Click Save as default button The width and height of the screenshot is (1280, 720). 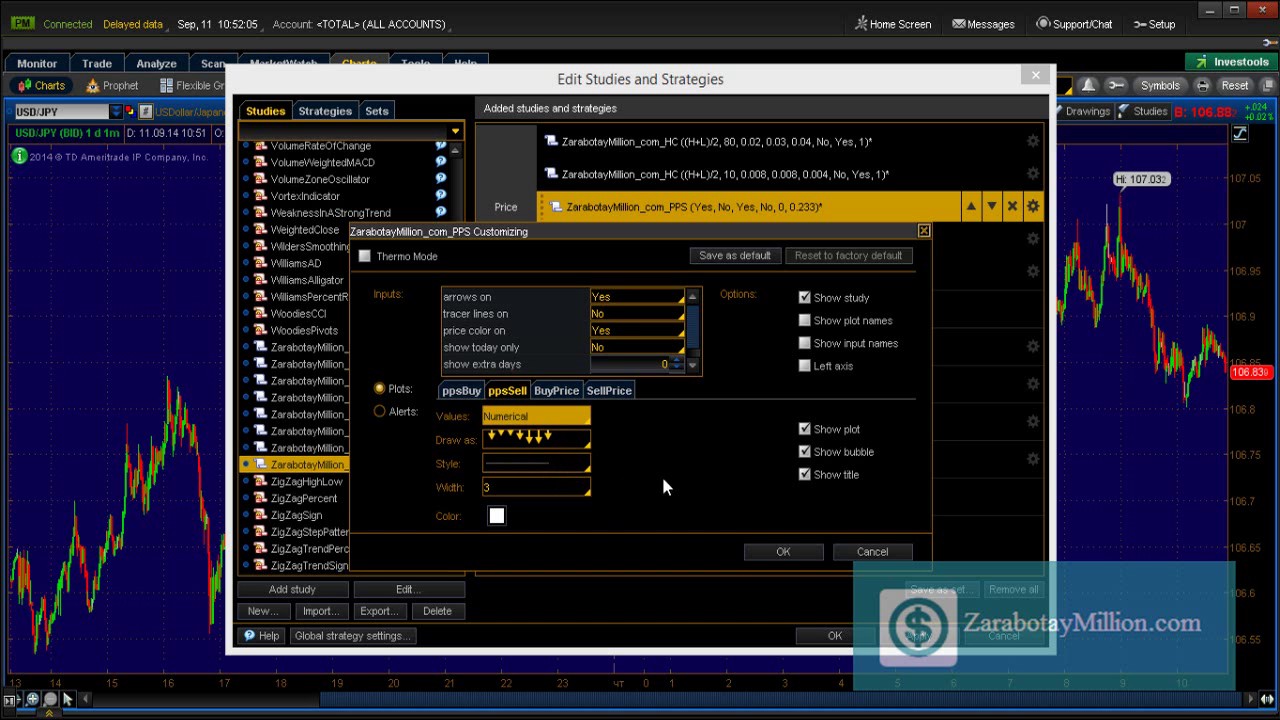[x=735, y=256]
